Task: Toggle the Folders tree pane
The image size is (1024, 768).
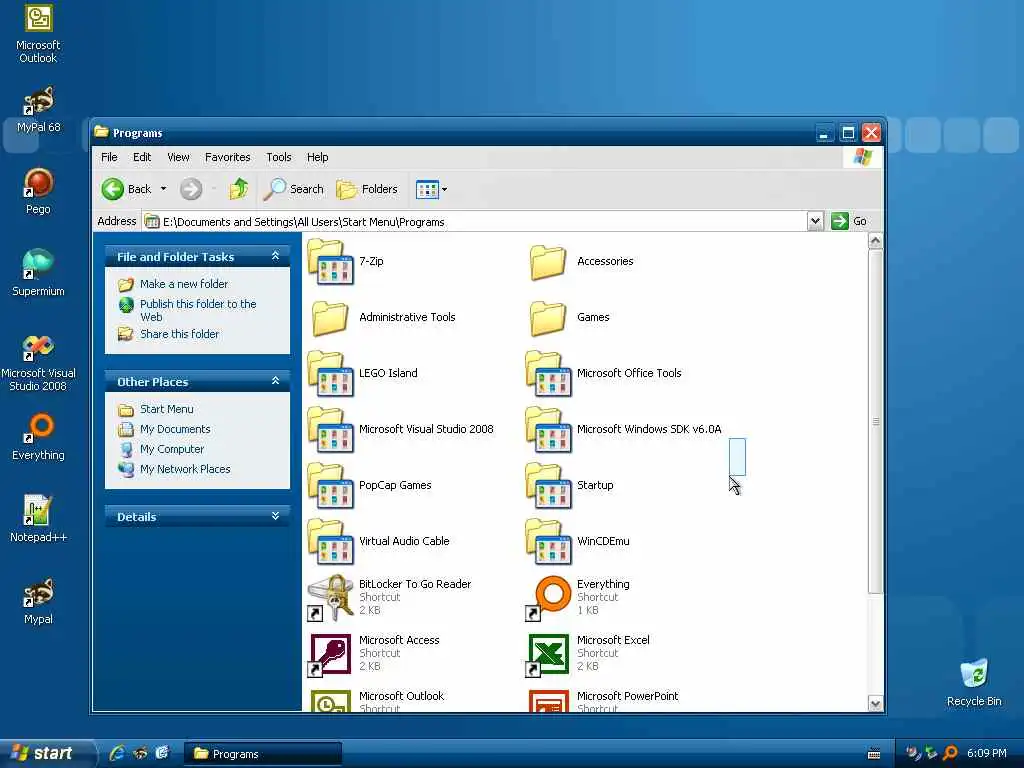Action: [366, 189]
